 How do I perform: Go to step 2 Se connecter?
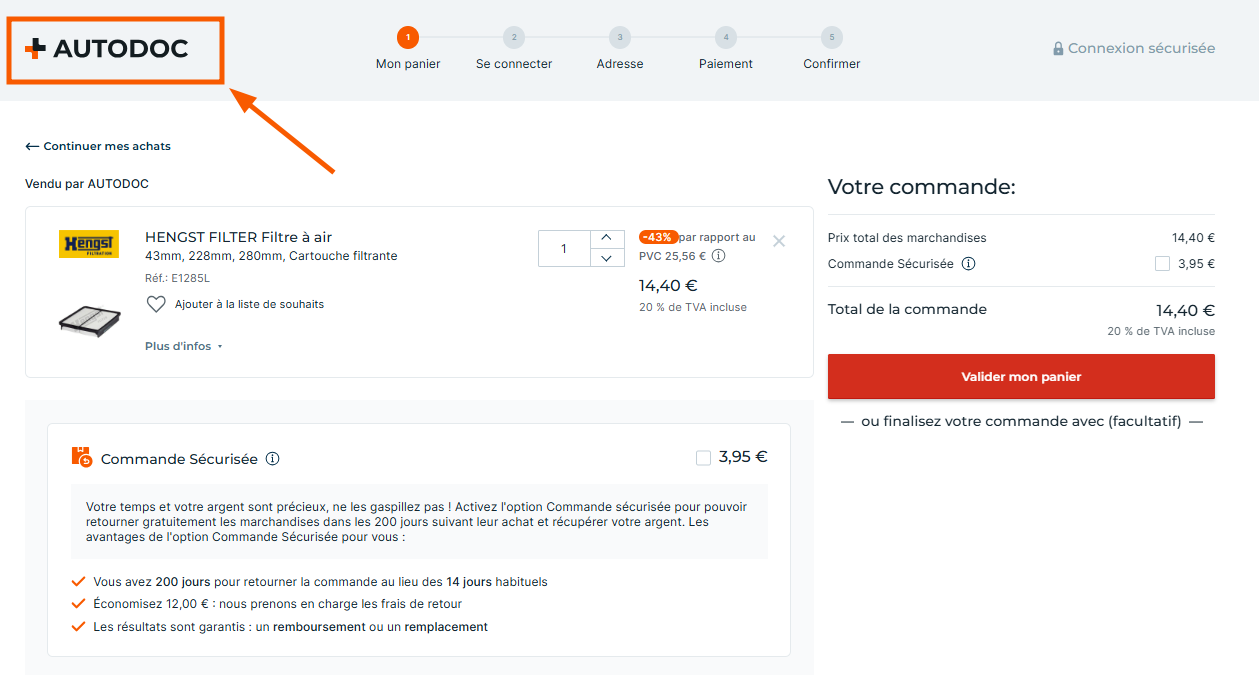click(x=514, y=38)
